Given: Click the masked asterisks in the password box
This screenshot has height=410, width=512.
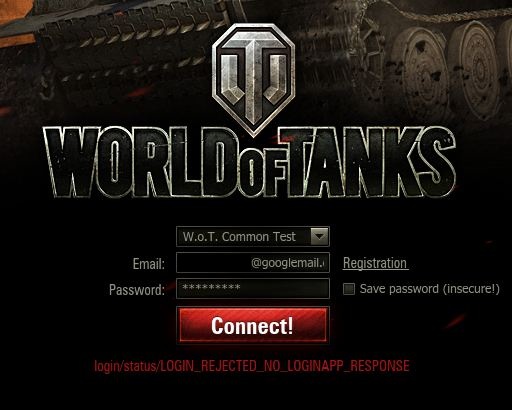Looking at the screenshot, I should click(x=211, y=287).
